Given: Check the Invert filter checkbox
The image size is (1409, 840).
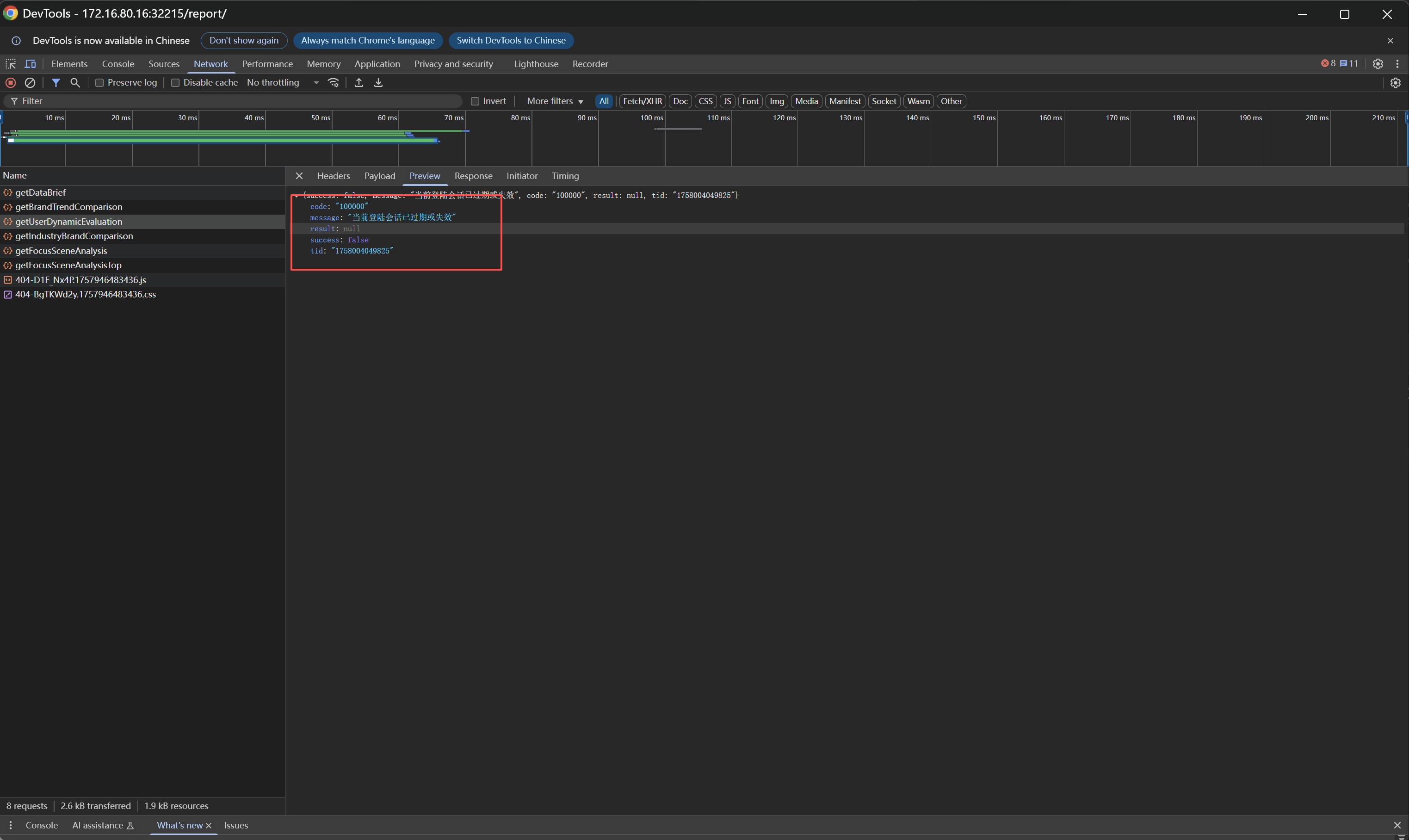Looking at the screenshot, I should [475, 101].
